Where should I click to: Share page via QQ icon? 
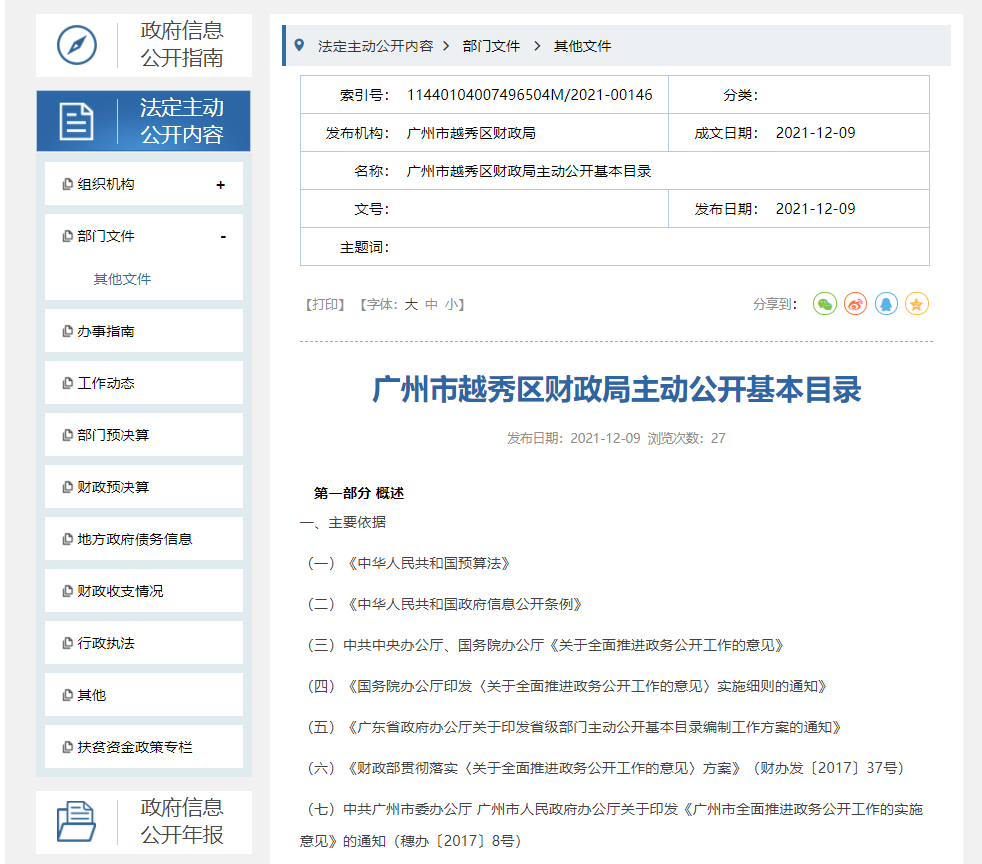886,304
